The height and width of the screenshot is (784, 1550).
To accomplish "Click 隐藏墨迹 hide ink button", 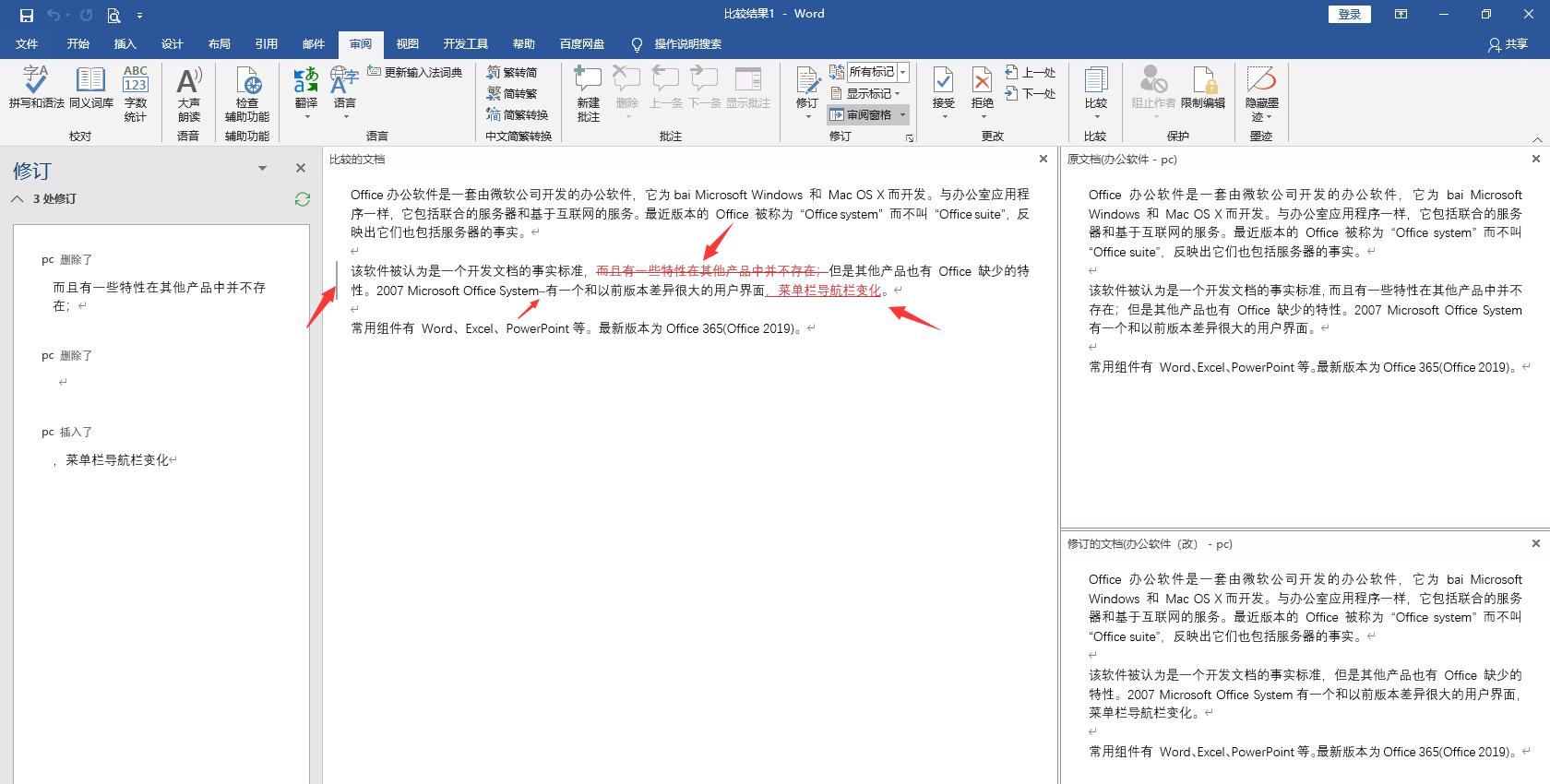I will 1261,92.
